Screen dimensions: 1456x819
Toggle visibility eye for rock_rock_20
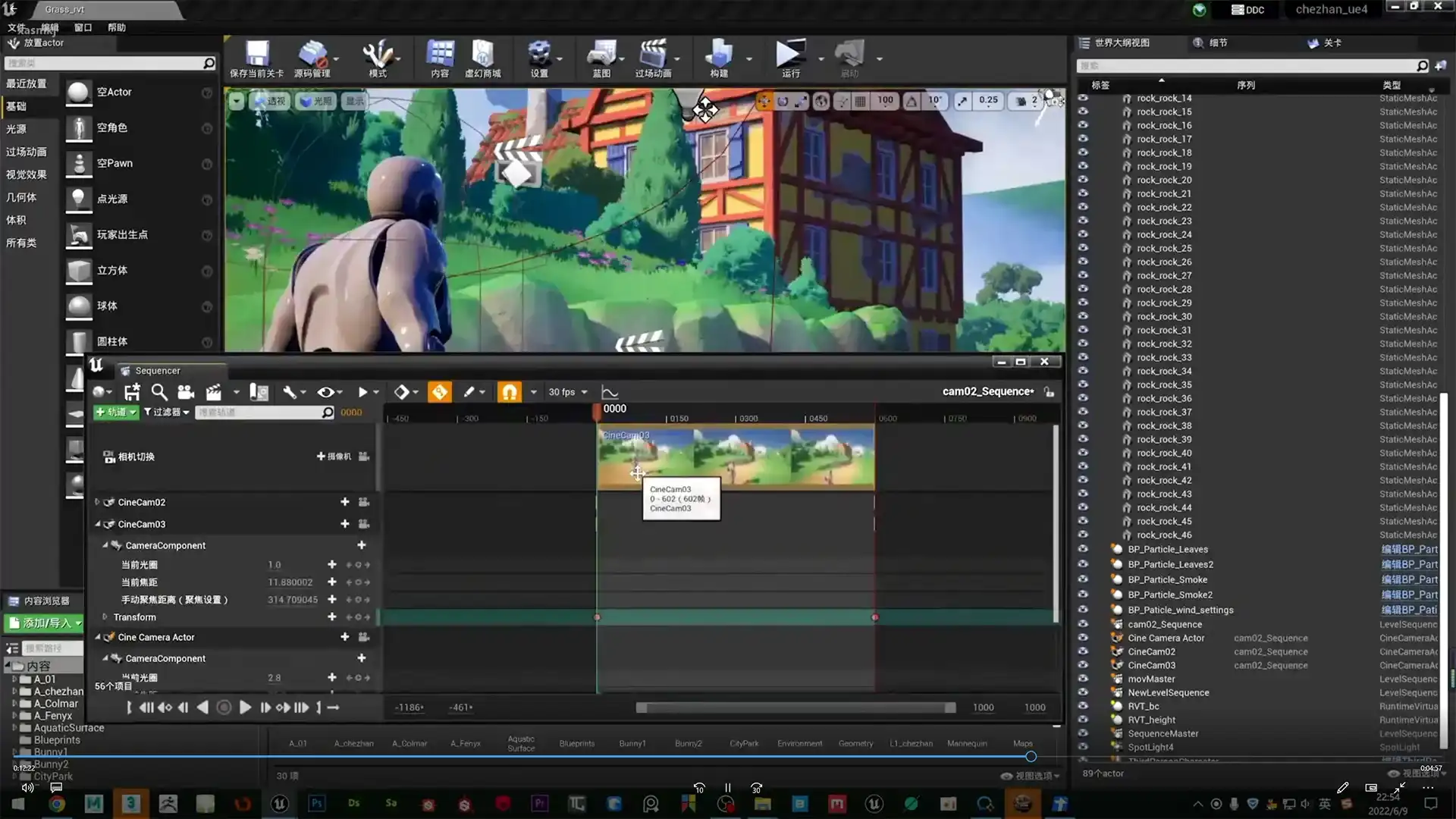click(x=1083, y=180)
